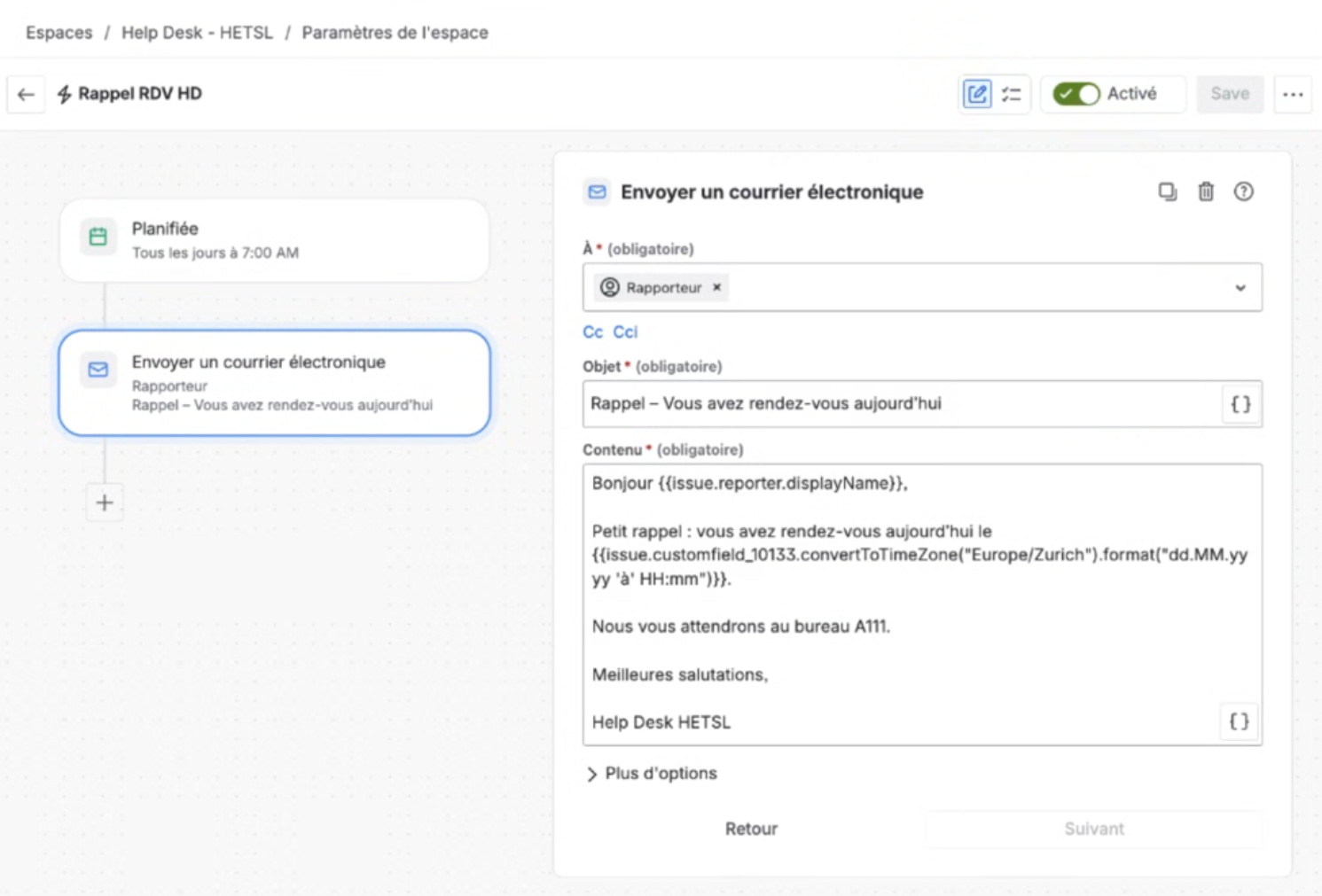Click the envelope icon in the step card
The height and width of the screenshot is (896, 1322).
(x=98, y=370)
